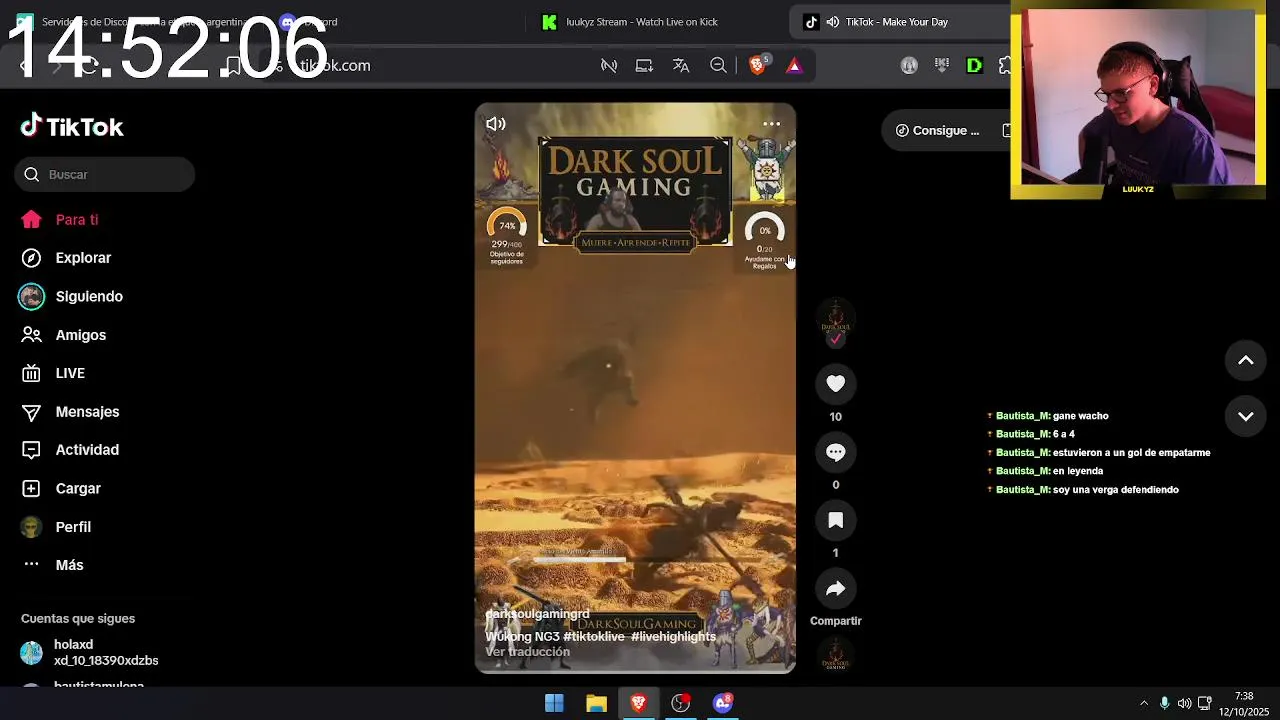This screenshot has width=1280, height=720.
Task: Share the video using the arrow icon
Action: (836, 588)
